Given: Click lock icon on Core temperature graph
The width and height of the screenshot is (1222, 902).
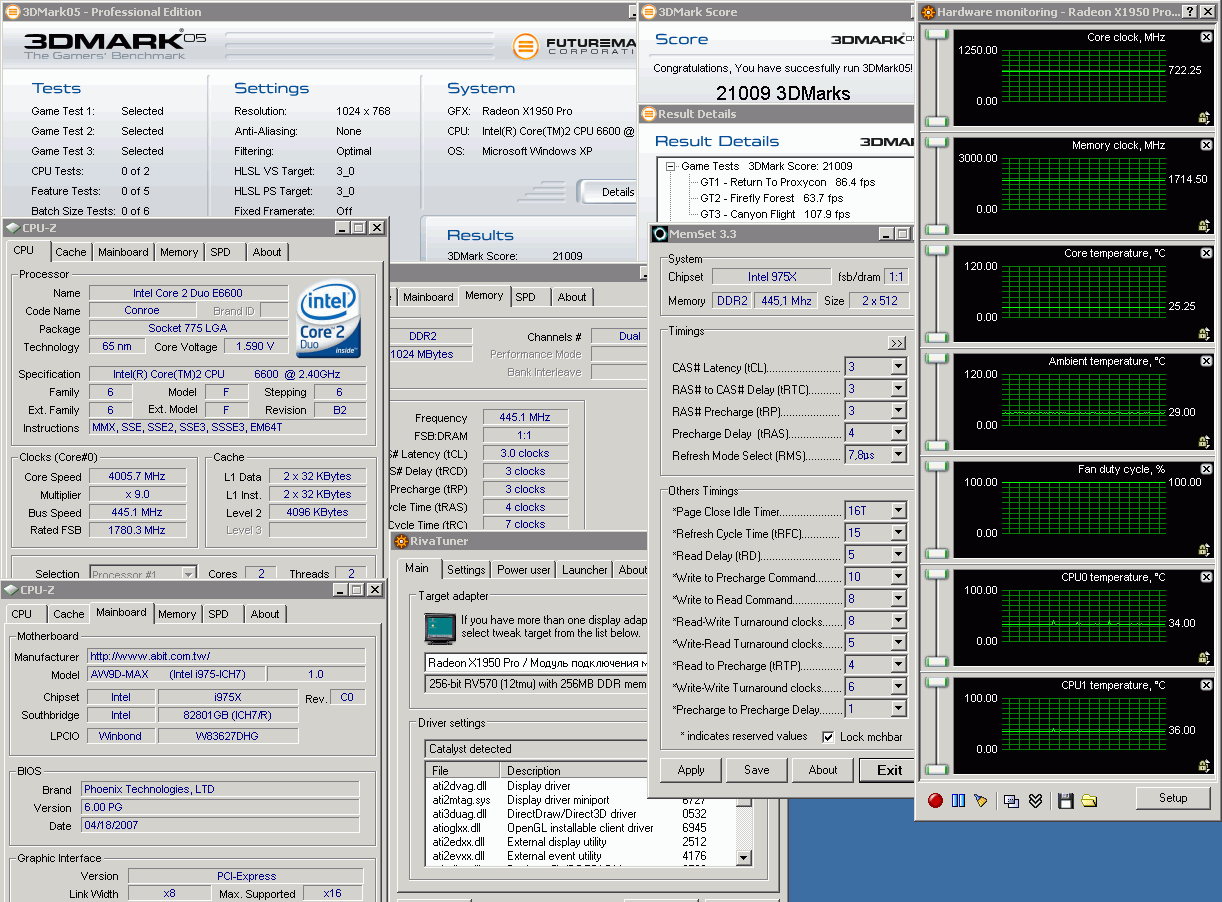Looking at the screenshot, I should click(1205, 334).
